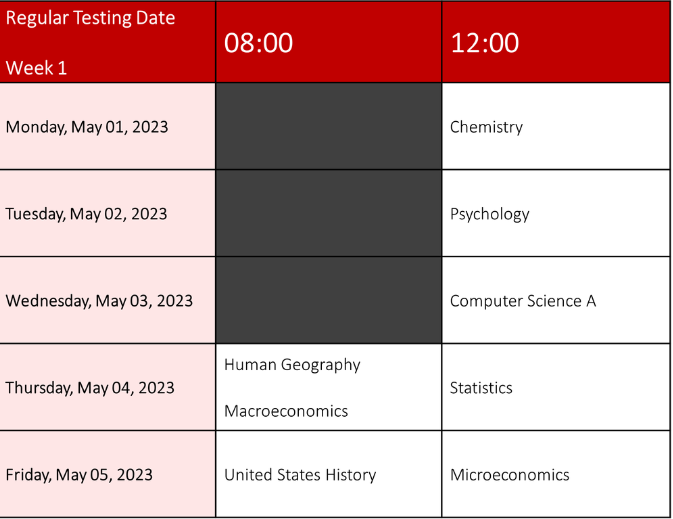
Task: Select the 08:00 column header
Action: pos(329,42)
